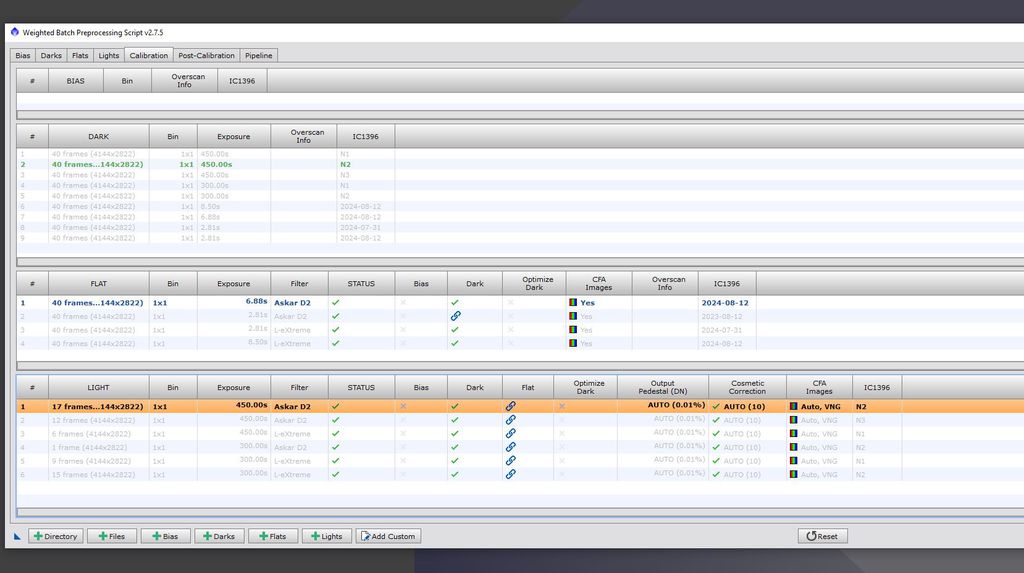
Task: Click the flat link icon in the 15 frames light row
Action: tap(511, 474)
